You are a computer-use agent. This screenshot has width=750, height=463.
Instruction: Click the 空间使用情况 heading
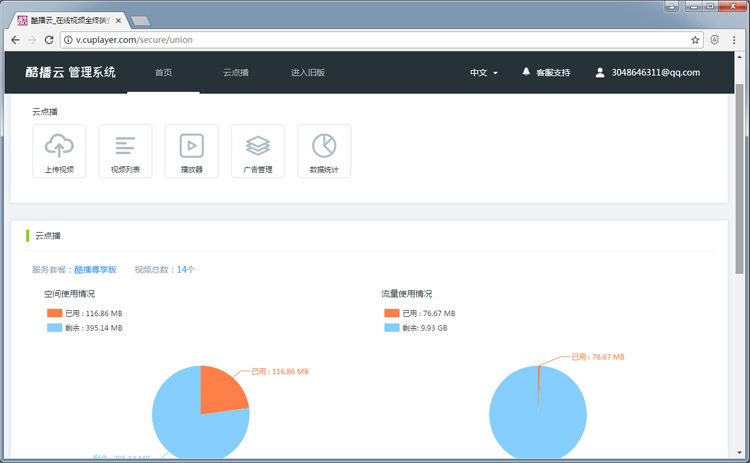[x=69, y=294]
